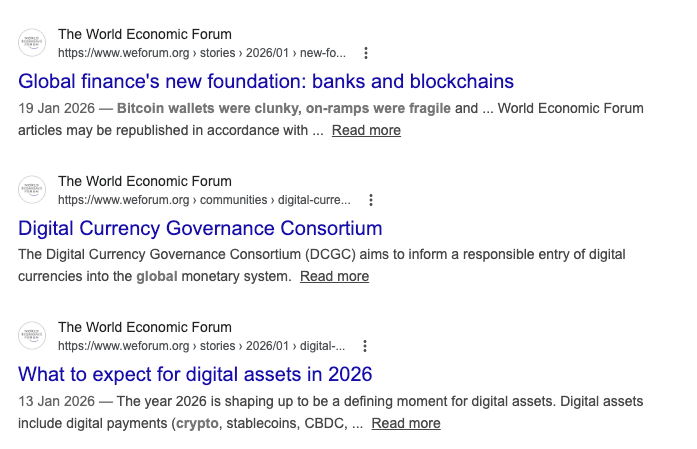Expand Read more under the digital assets 2026 snippet
The image size is (697, 449).
point(406,423)
